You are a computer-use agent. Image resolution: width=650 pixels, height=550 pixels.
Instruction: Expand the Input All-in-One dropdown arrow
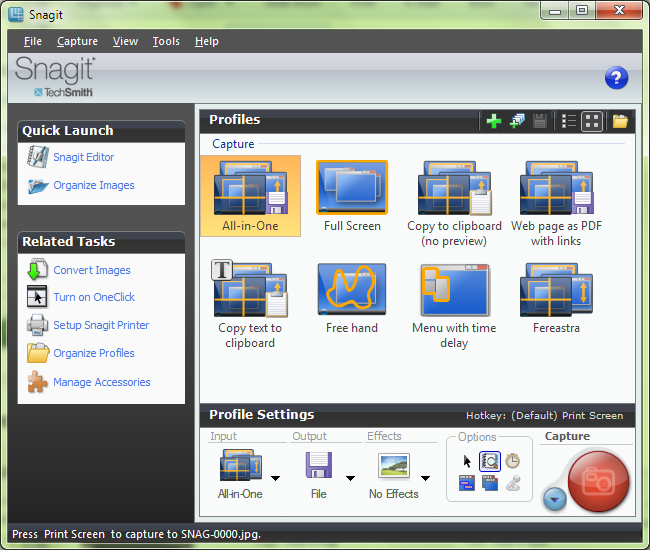coord(275,478)
